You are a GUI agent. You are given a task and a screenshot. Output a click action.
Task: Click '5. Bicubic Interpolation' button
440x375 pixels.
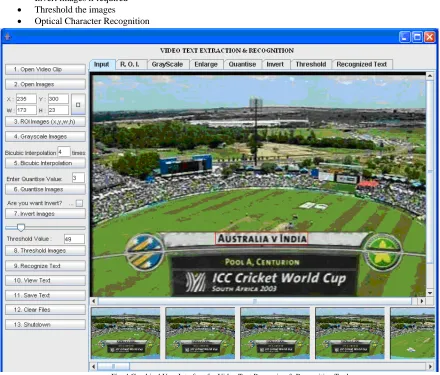[x=45, y=163]
